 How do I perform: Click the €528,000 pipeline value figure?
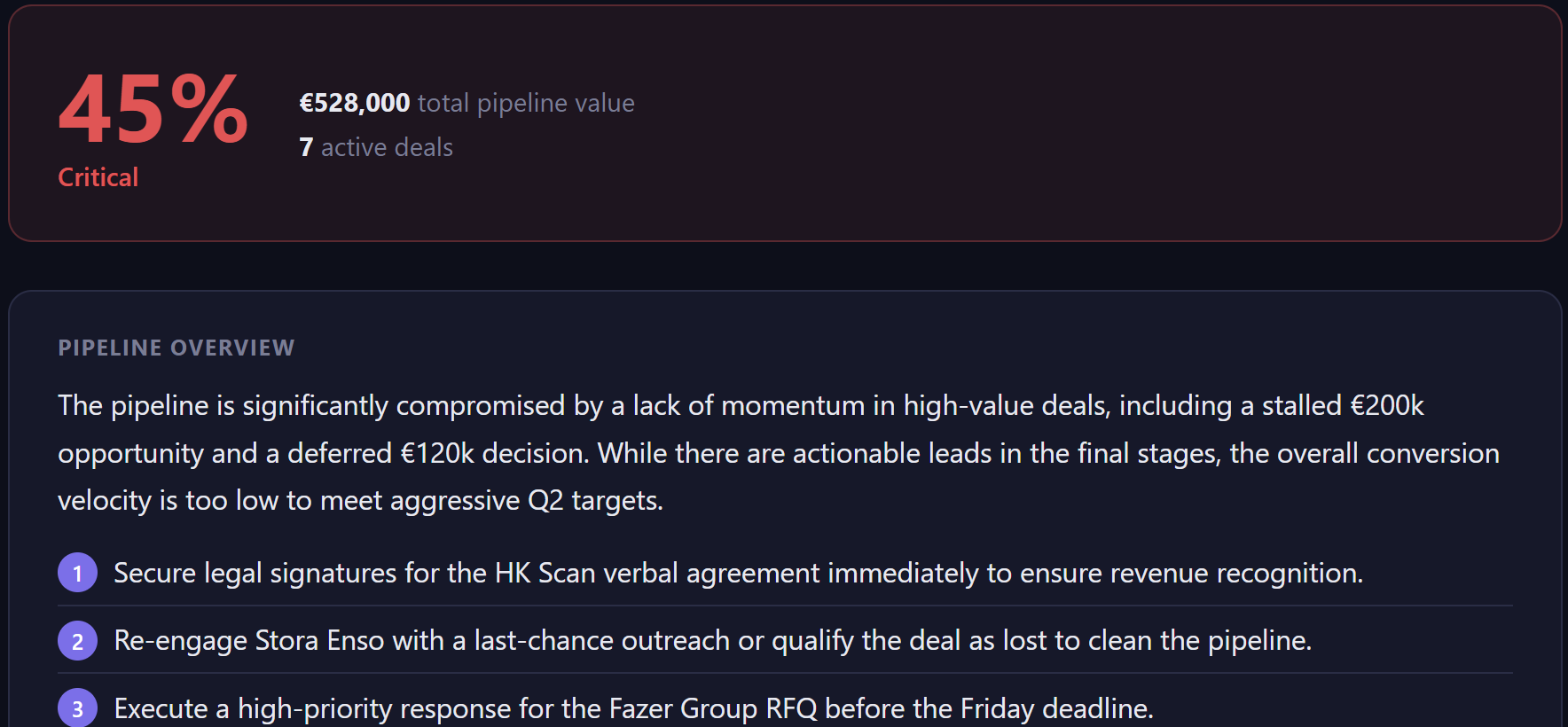(355, 103)
